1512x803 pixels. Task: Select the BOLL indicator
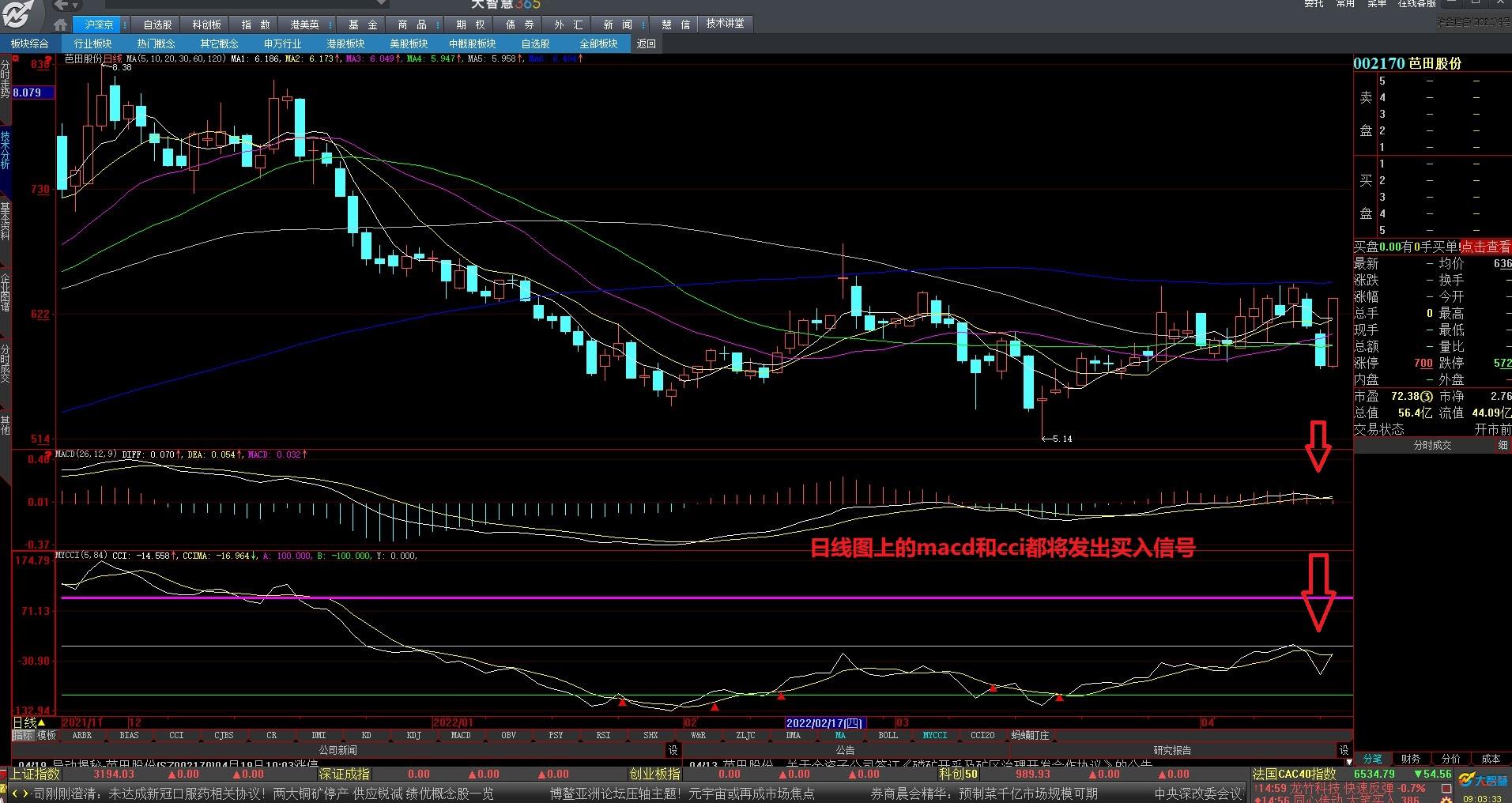tap(888, 735)
